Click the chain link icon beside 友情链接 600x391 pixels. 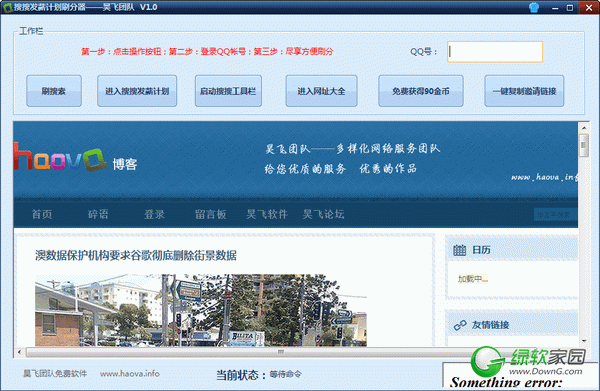[x=460, y=325]
